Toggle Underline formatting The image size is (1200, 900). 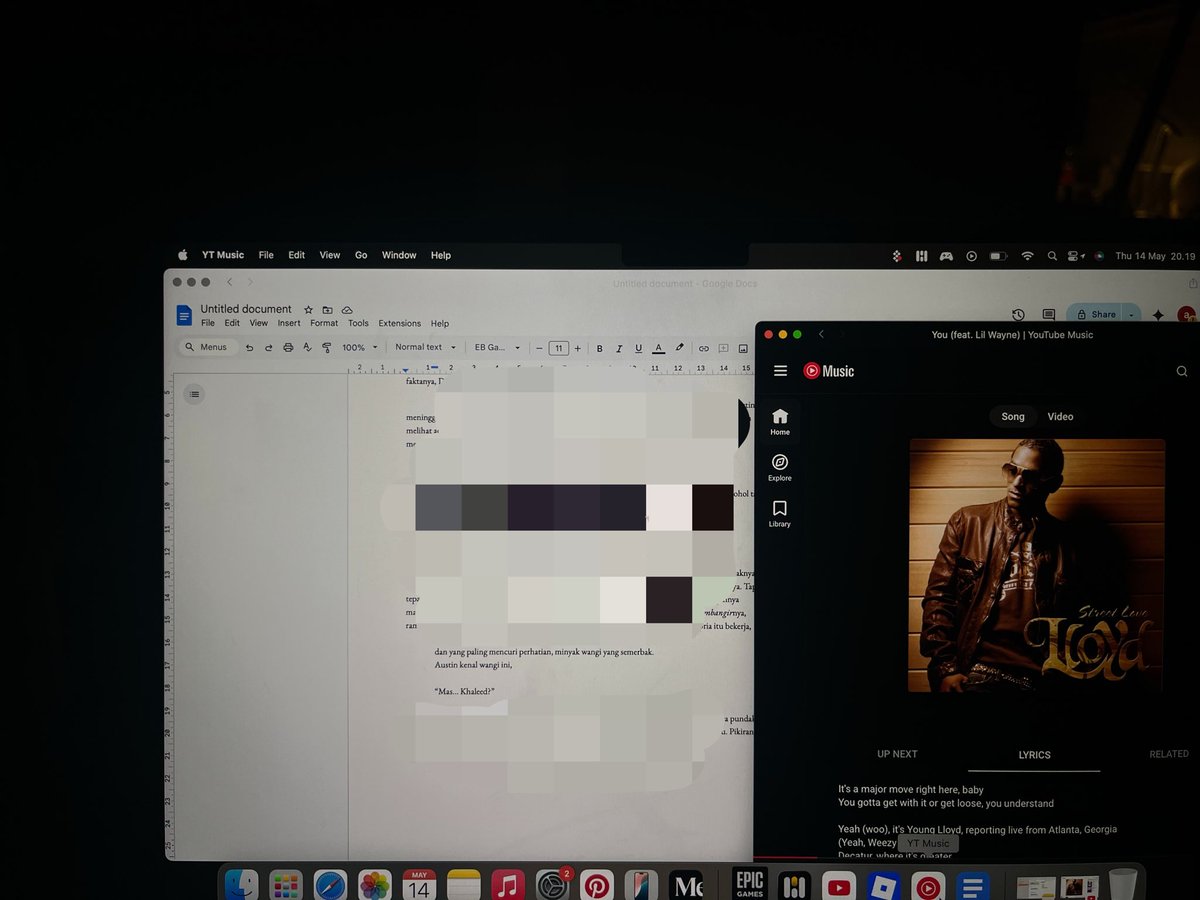[638, 348]
